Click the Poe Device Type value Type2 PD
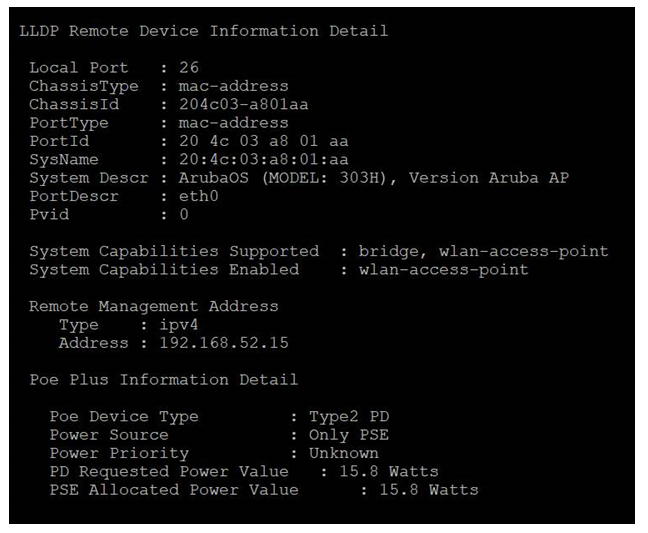648x533 pixels. 349,416
